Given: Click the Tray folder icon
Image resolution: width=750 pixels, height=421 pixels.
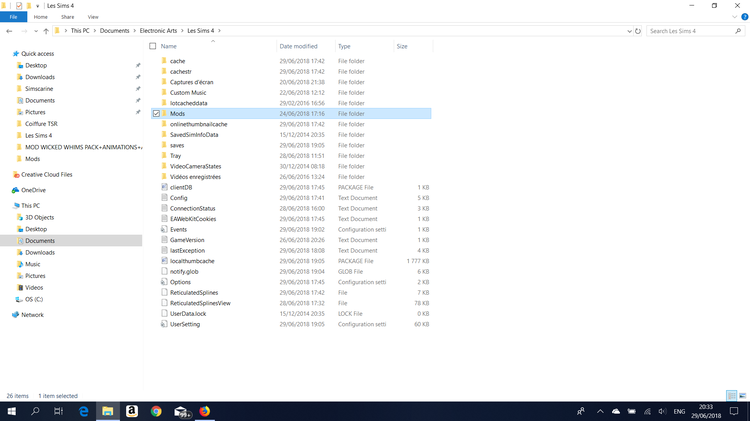Looking at the screenshot, I should click(x=165, y=155).
